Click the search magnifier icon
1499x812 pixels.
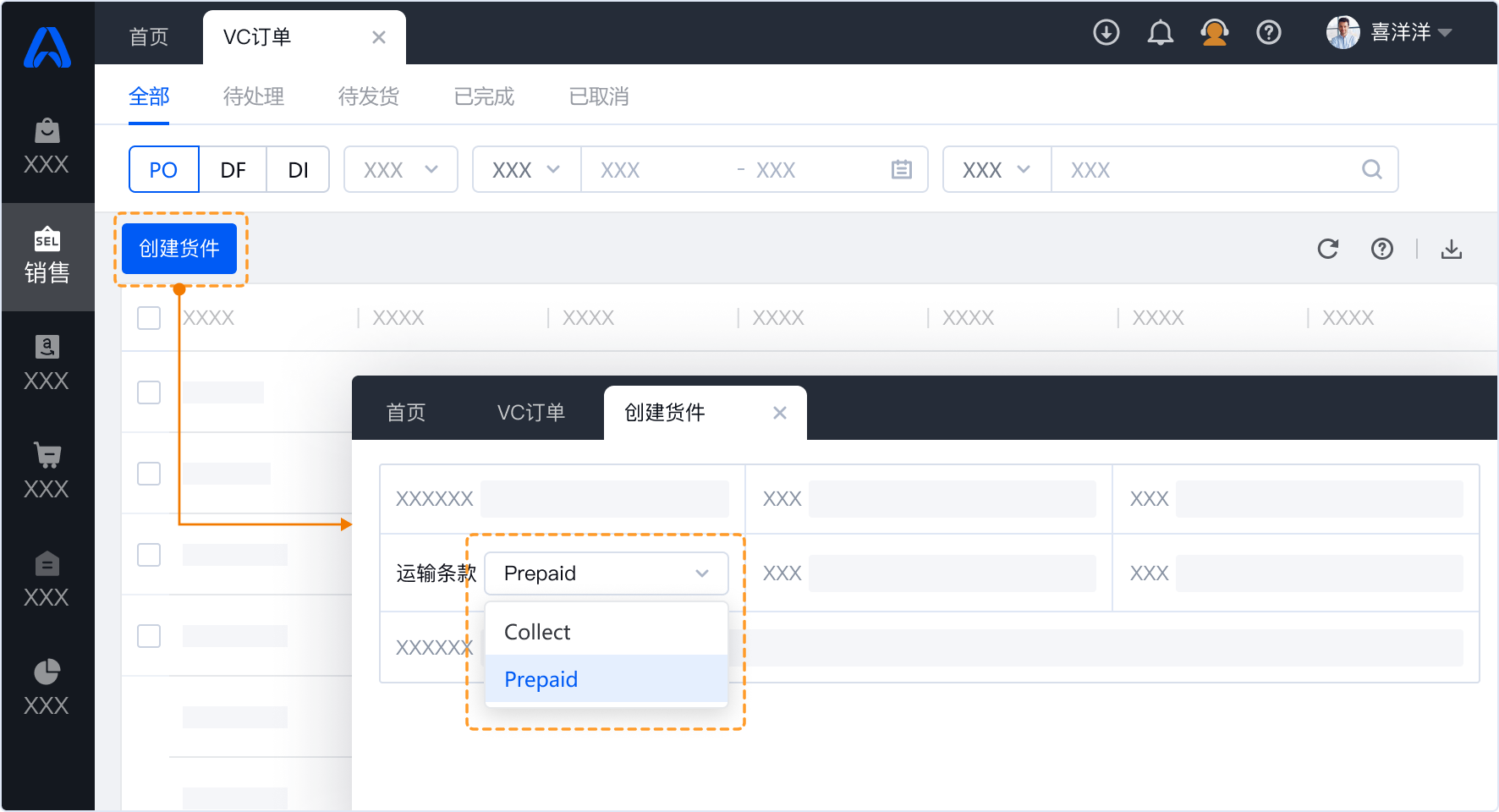click(x=1371, y=170)
